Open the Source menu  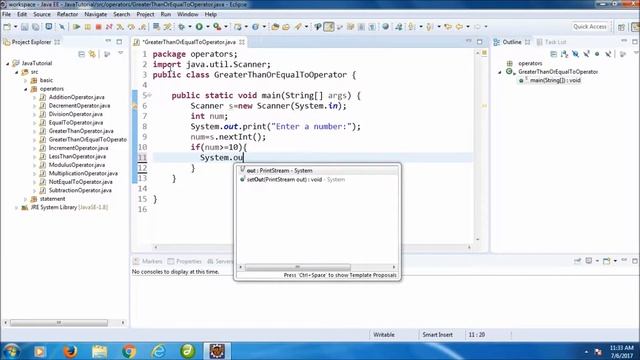[42, 14]
